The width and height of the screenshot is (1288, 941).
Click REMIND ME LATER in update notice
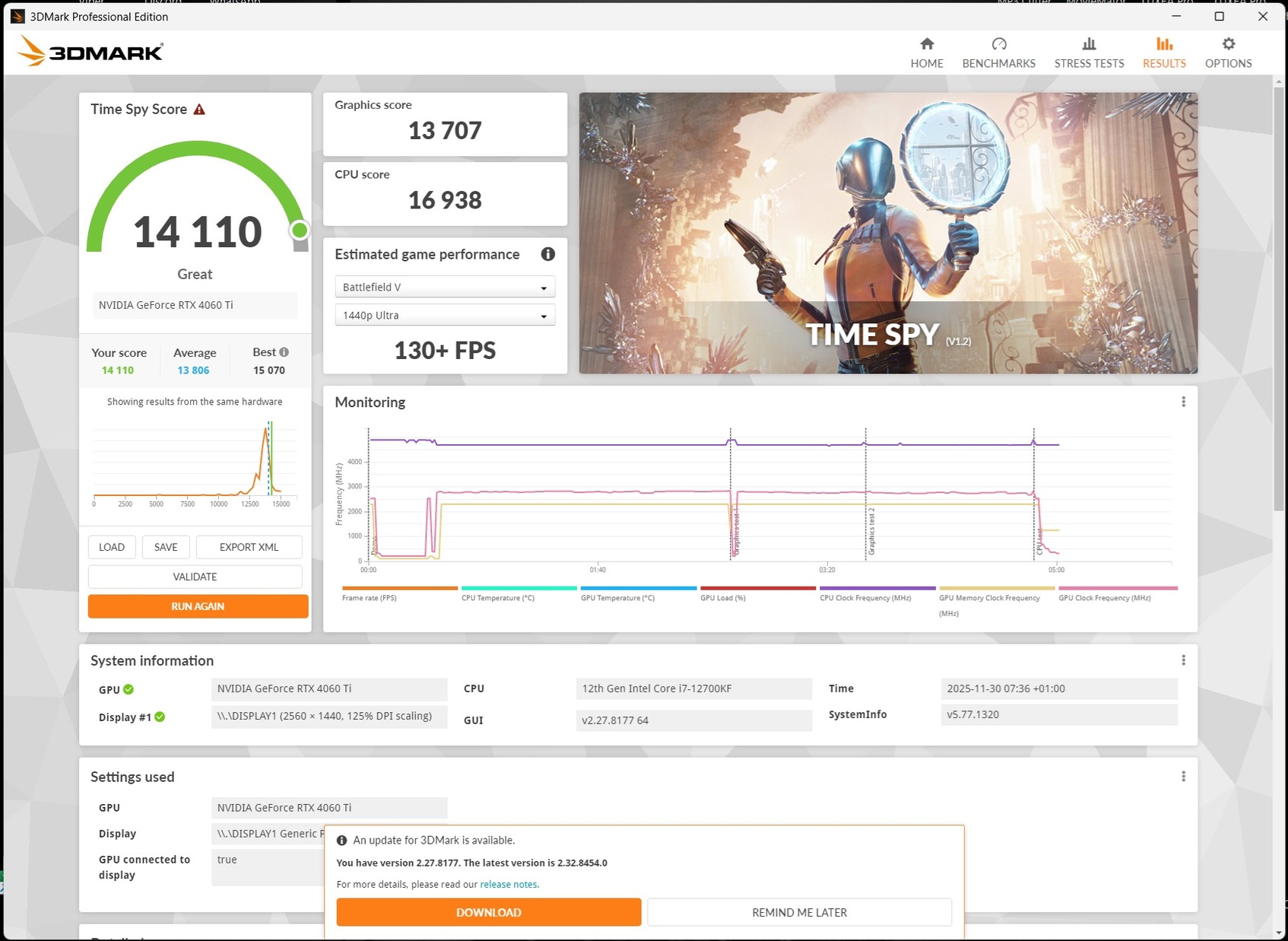pos(799,912)
